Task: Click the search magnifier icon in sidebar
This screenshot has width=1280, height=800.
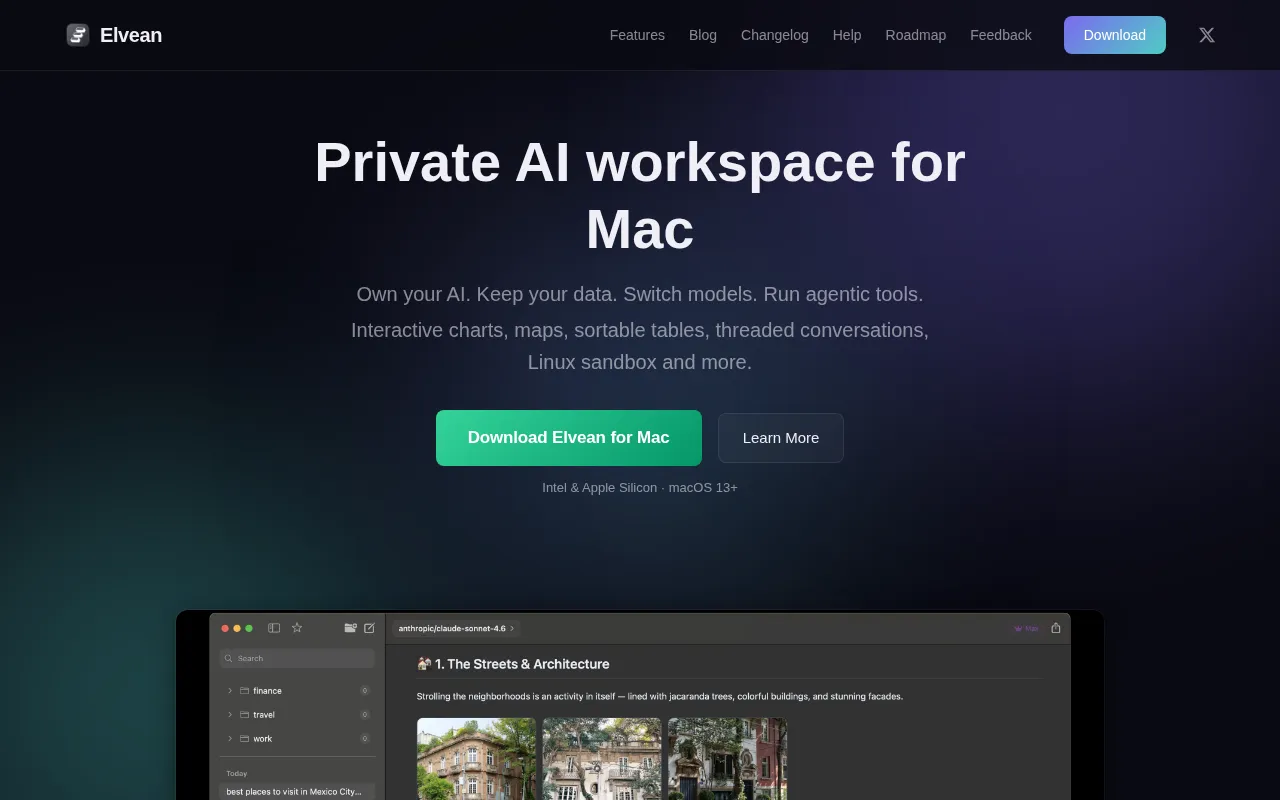Action: pos(229,658)
